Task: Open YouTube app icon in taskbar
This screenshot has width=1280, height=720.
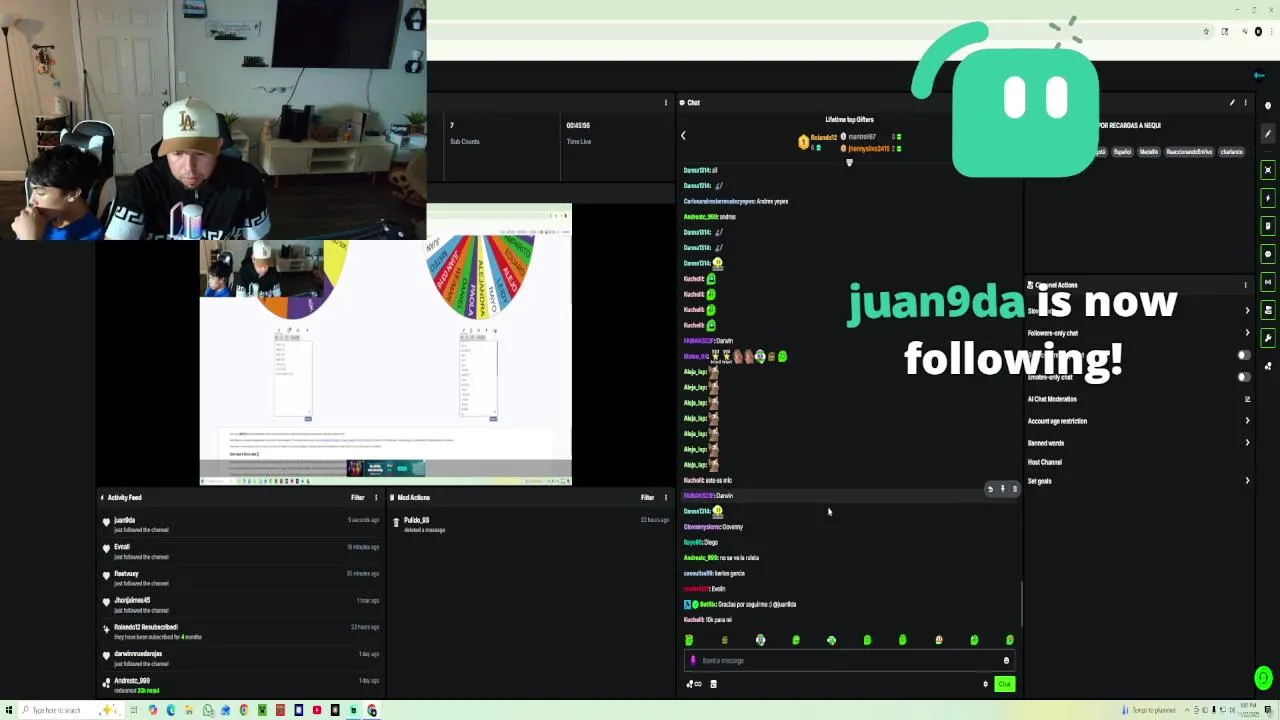Action: point(317,710)
